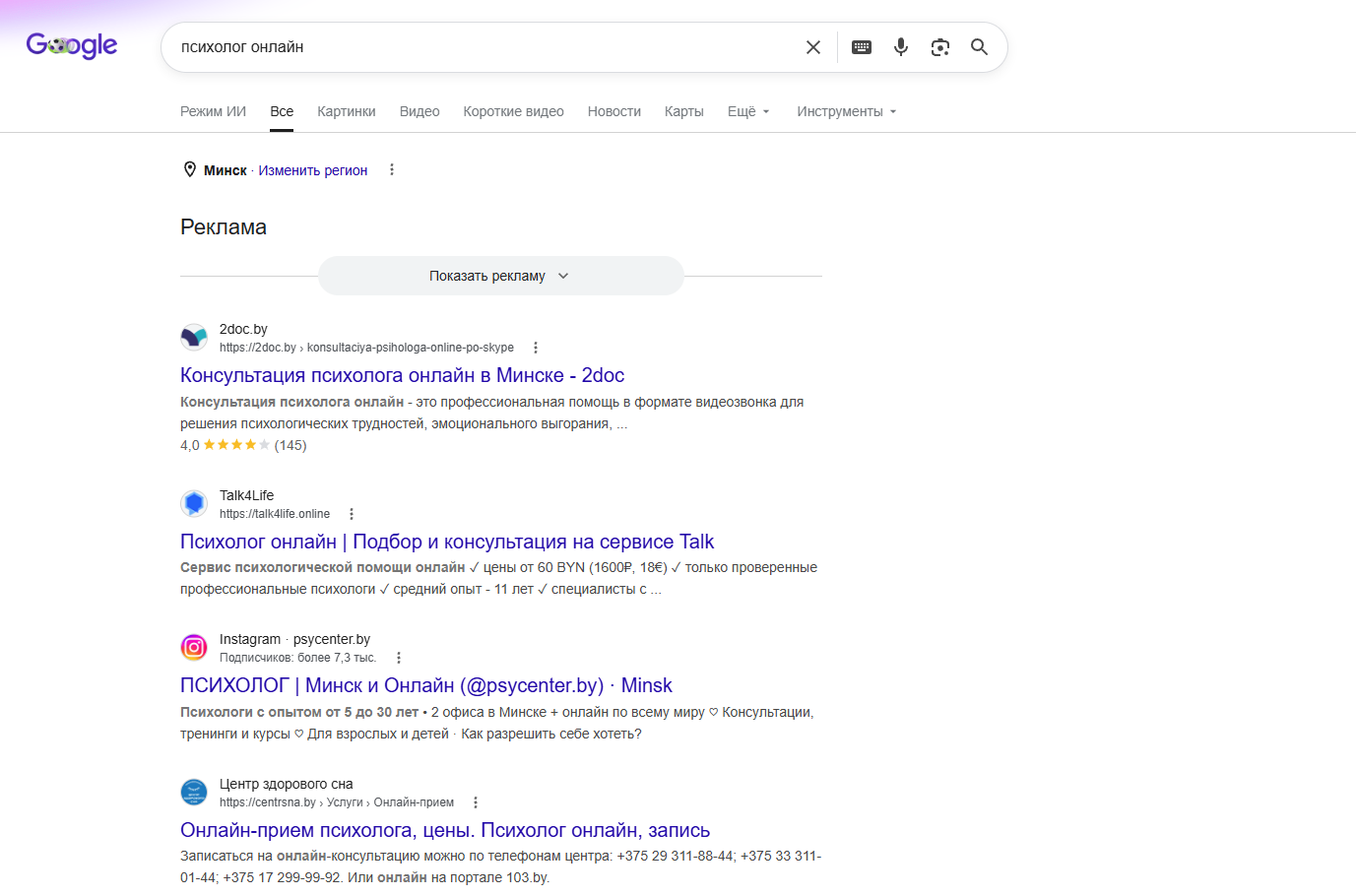This screenshot has height=896, width=1356.
Task: Switch to Режим ИИ tab
Action: (213, 111)
